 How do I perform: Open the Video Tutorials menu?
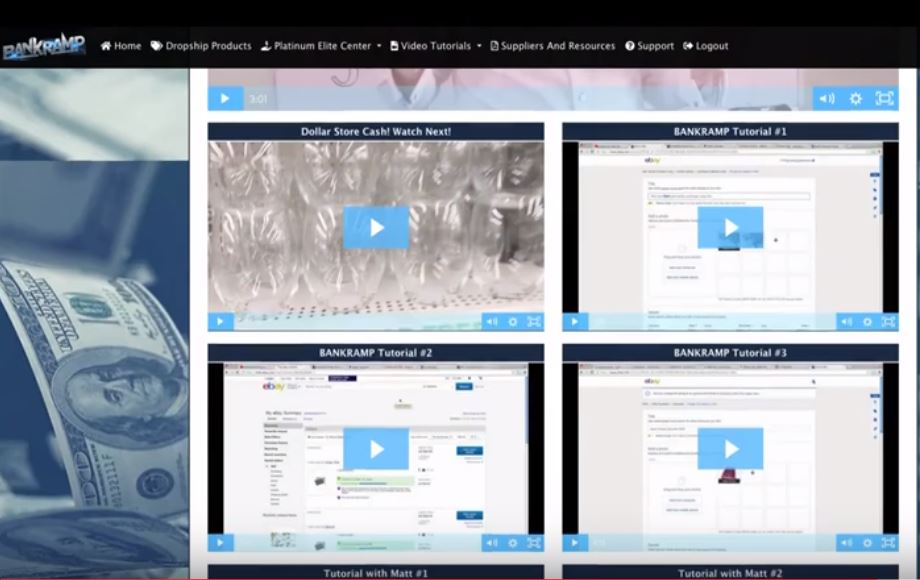(435, 46)
